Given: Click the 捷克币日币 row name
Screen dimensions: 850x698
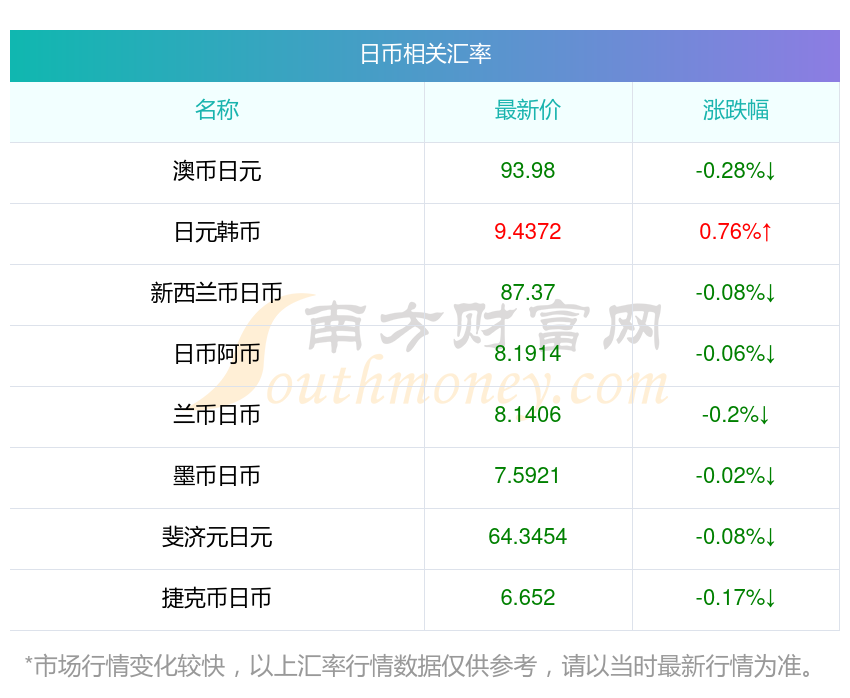Looking at the screenshot, I should (x=217, y=598).
